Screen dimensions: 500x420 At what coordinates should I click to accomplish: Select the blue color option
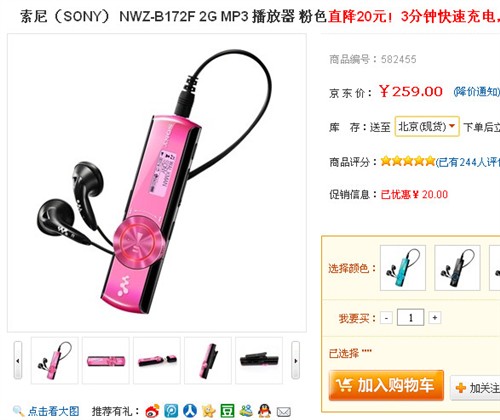[x=403, y=268]
